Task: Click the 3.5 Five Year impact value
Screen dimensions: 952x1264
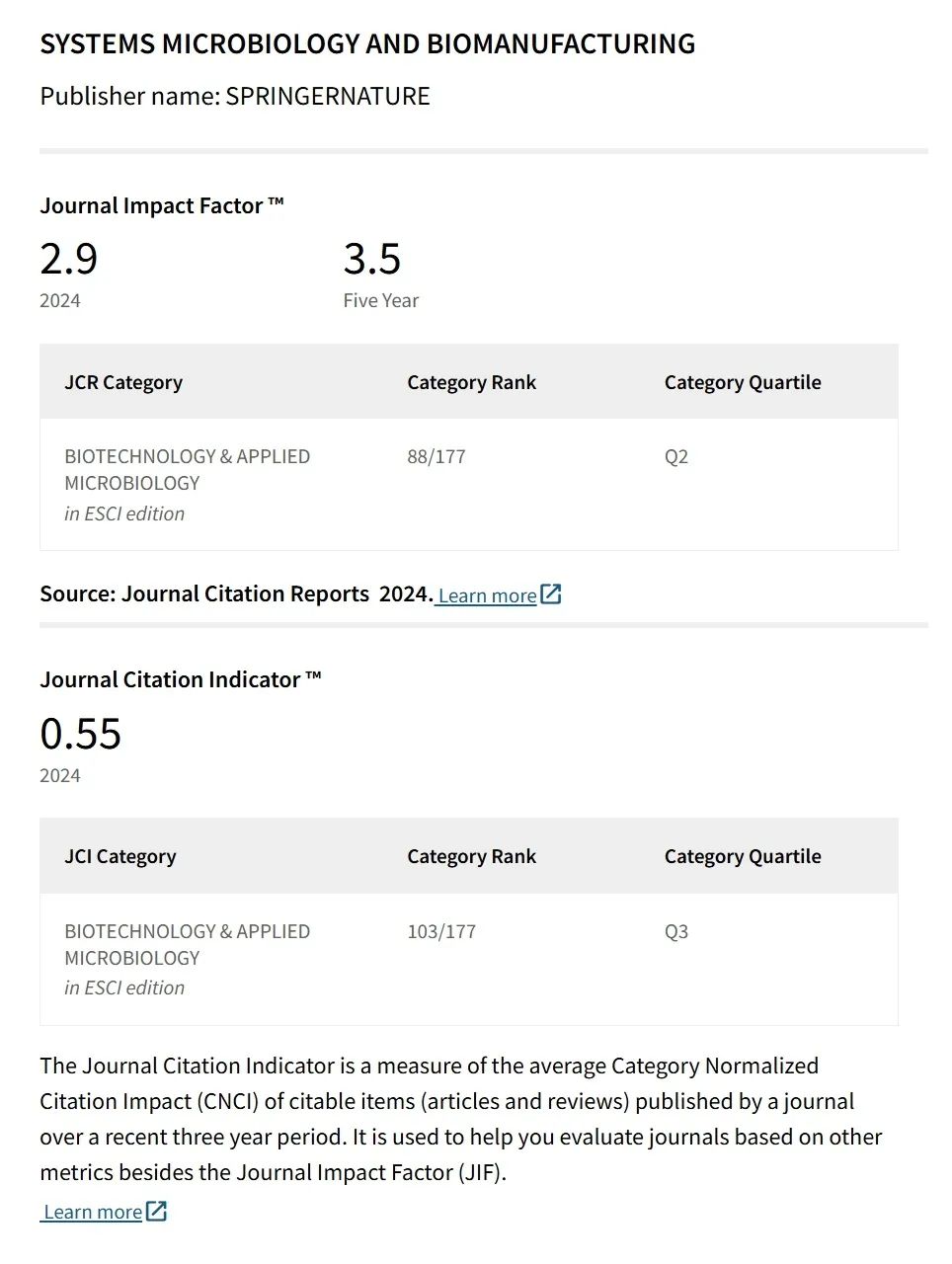Action: 372,259
